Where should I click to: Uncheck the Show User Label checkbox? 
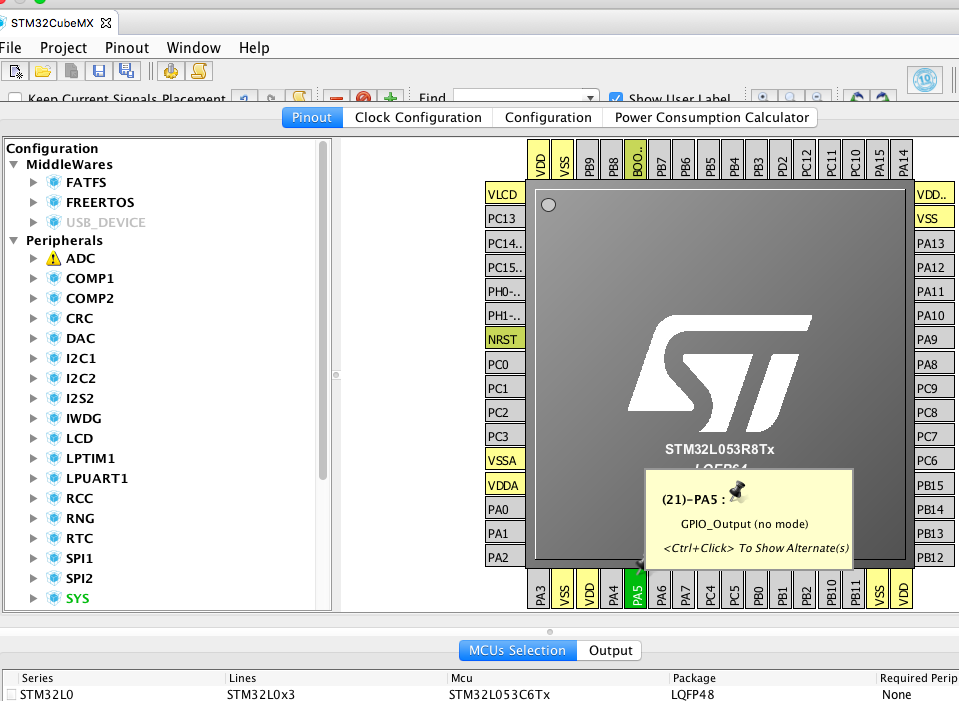pyautogui.click(x=616, y=100)
